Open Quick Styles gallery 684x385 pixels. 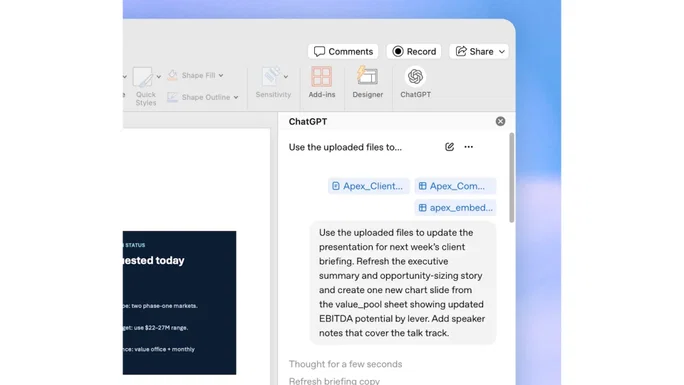[145, 87]
